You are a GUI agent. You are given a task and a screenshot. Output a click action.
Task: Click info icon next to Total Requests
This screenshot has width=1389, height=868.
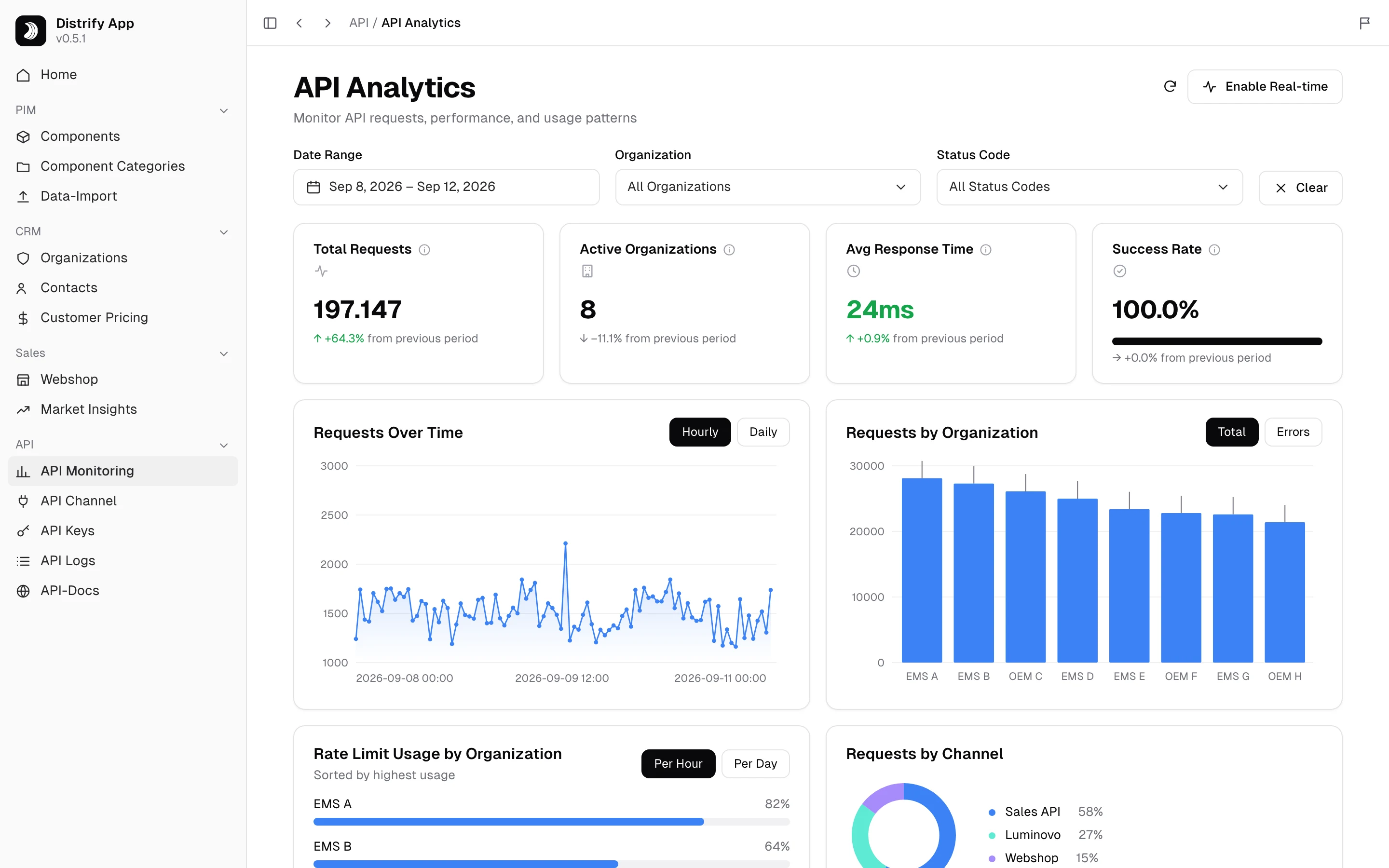click(x=424, y=250)
